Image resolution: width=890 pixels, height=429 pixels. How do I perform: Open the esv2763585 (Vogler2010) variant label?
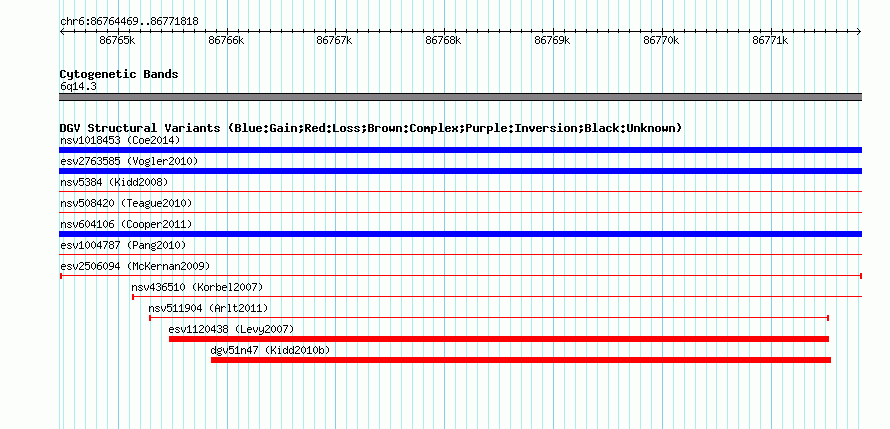click(129, 161)
